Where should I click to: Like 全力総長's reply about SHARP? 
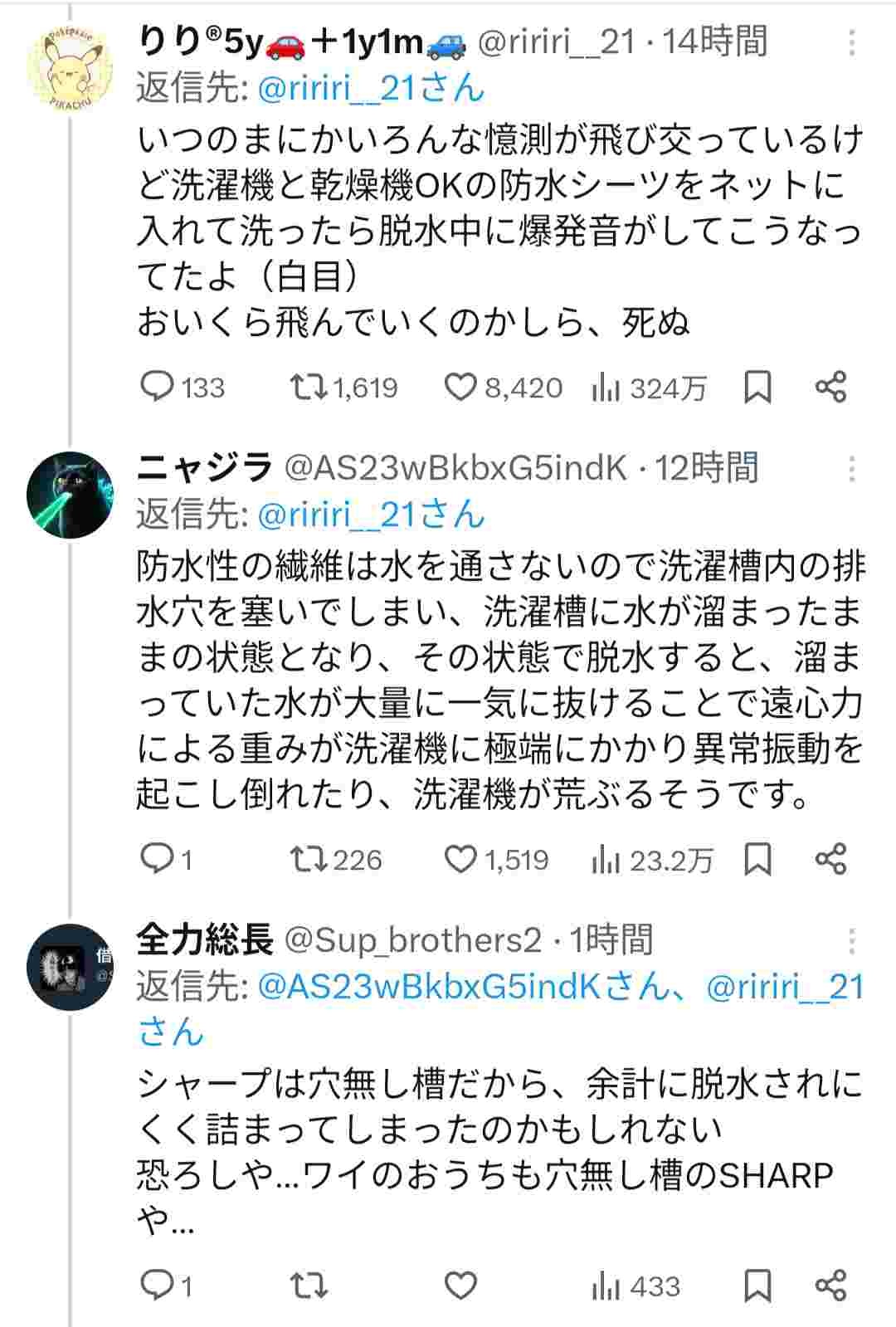point(461,1286)
